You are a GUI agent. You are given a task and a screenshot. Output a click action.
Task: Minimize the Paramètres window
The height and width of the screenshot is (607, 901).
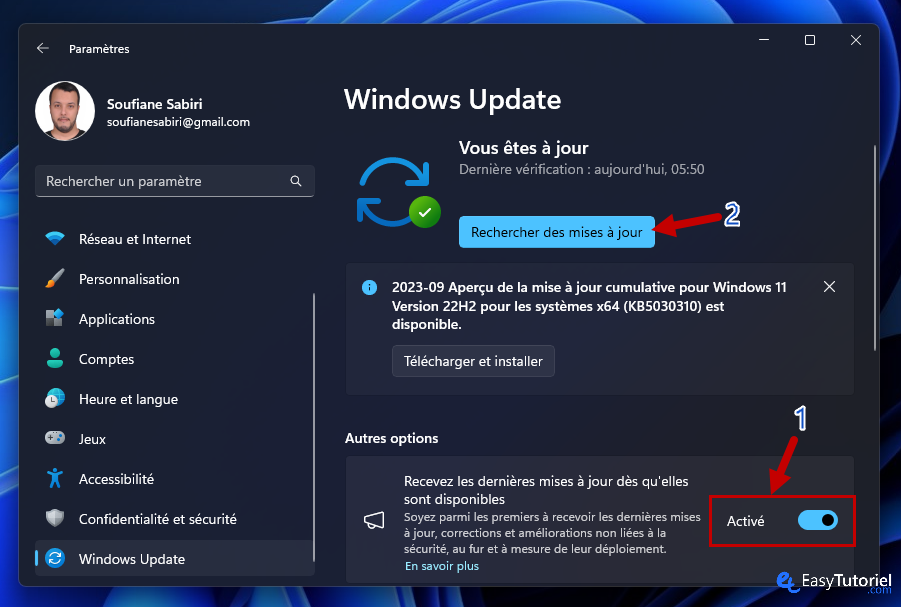(x=764, y=40)
